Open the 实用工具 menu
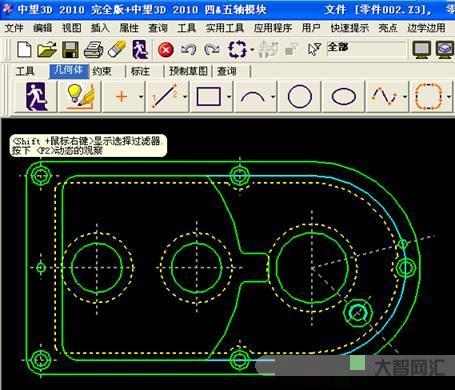This screenshot has height=390, width=455. click(225, 28)
